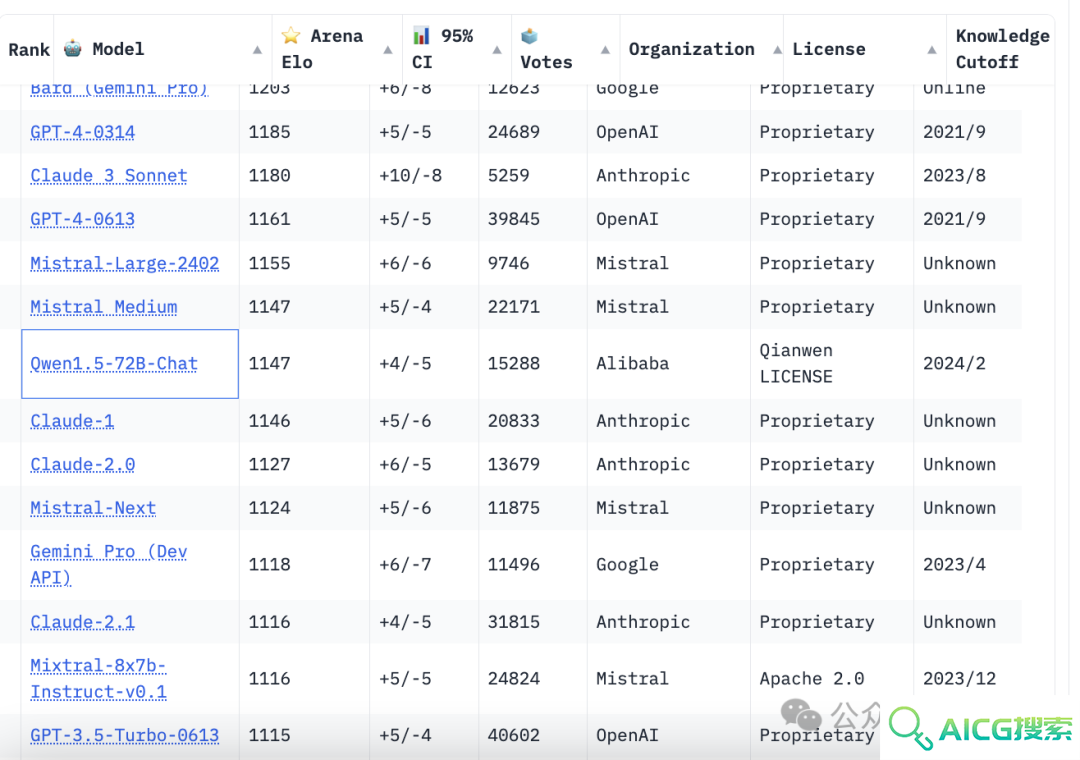Select the Elo score 1180

pos(269,176)
